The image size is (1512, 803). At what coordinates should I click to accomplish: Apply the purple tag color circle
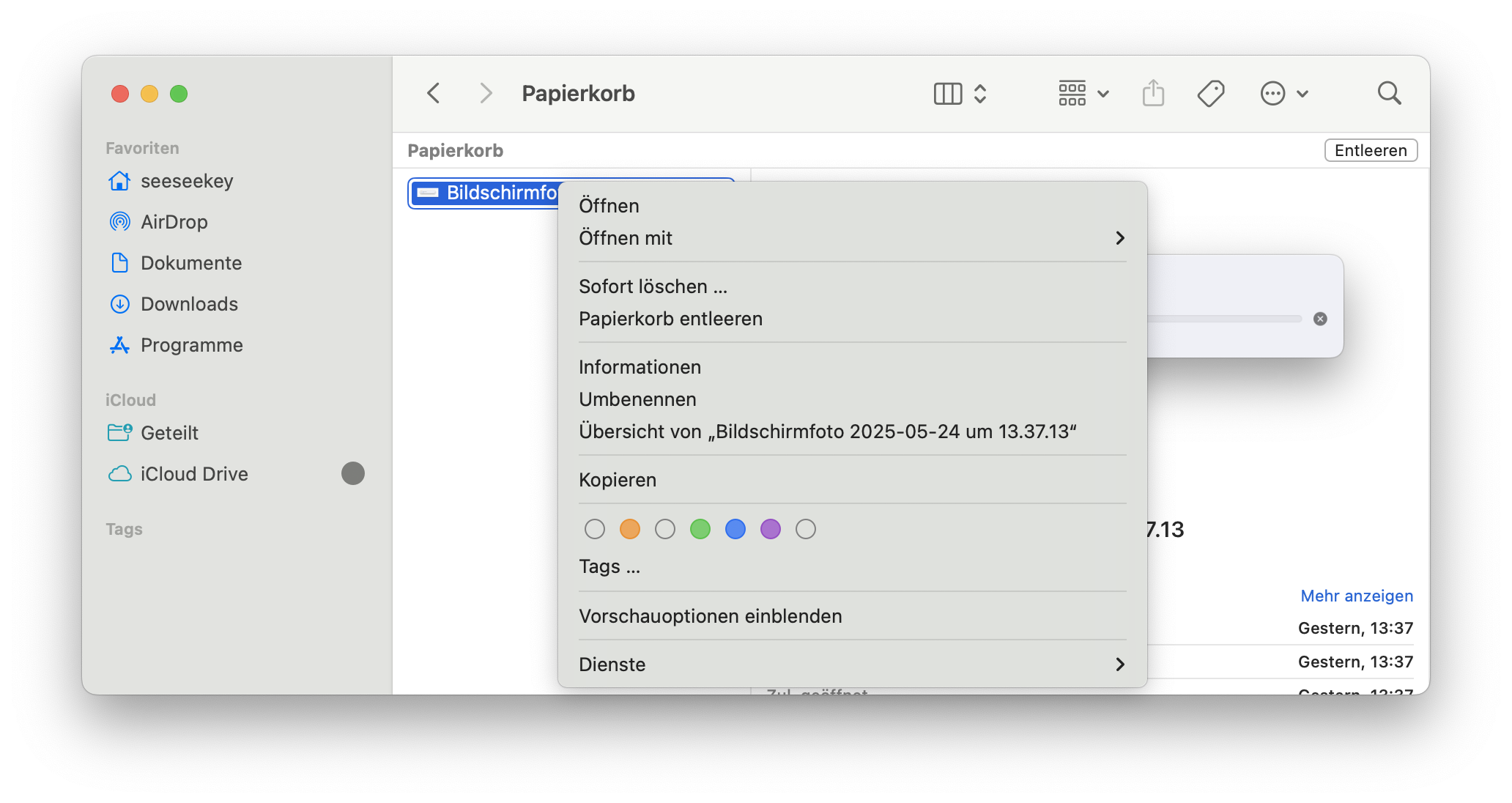(x=771, y=529)
